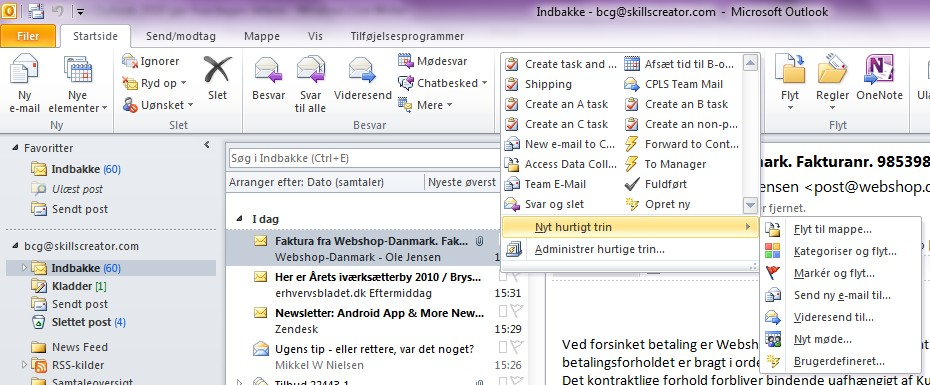Toggle category box on the erhvervsbladet.dk email

(503, 276)
